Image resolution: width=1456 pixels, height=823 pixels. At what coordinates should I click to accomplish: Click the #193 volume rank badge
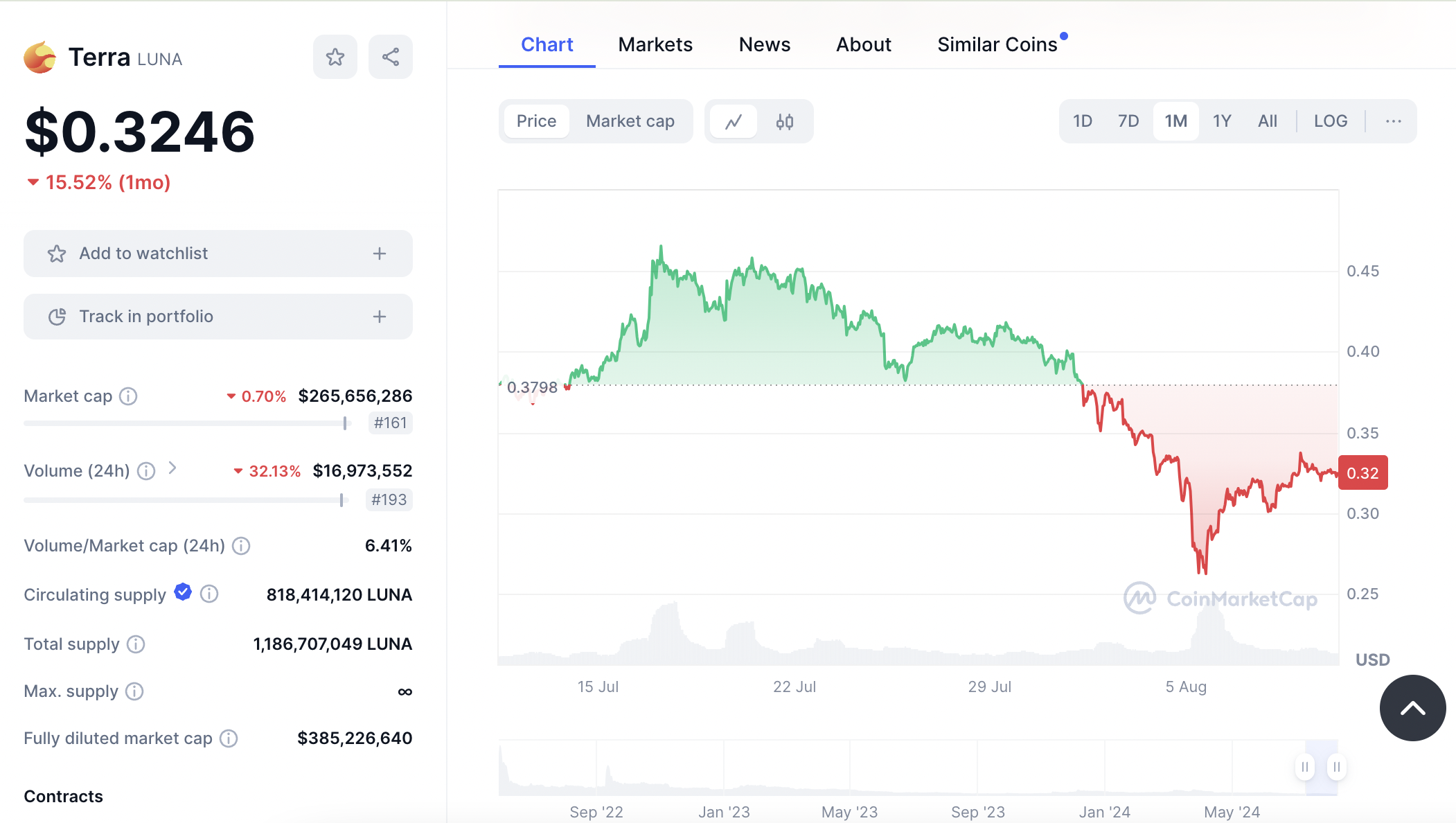coord(389,500)
